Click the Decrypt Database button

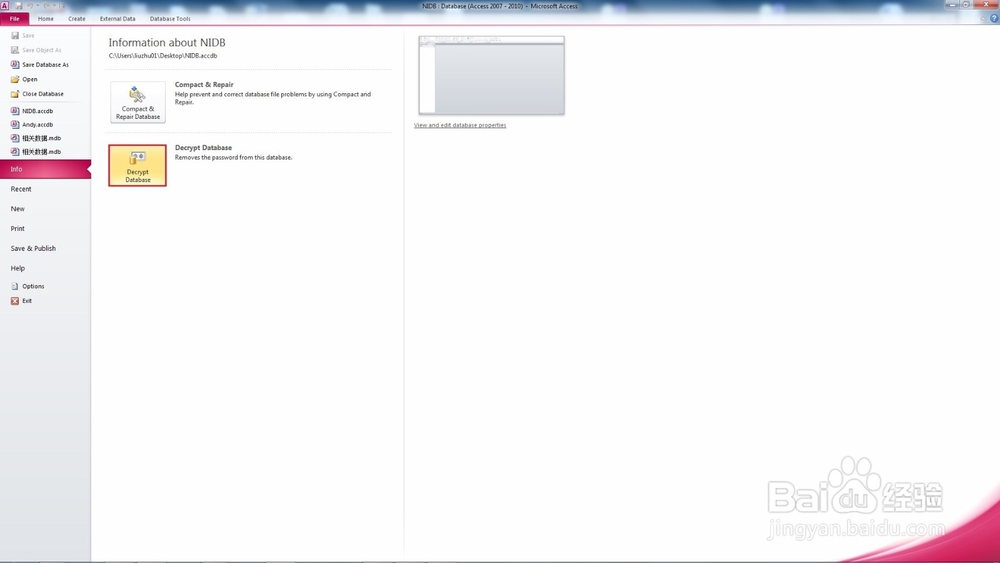(137, 165)
